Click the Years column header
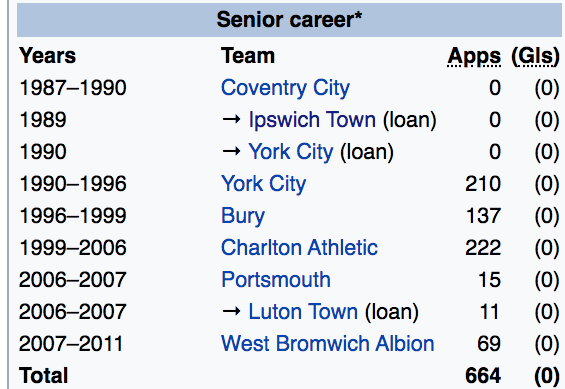 click(x=48, y=56)
